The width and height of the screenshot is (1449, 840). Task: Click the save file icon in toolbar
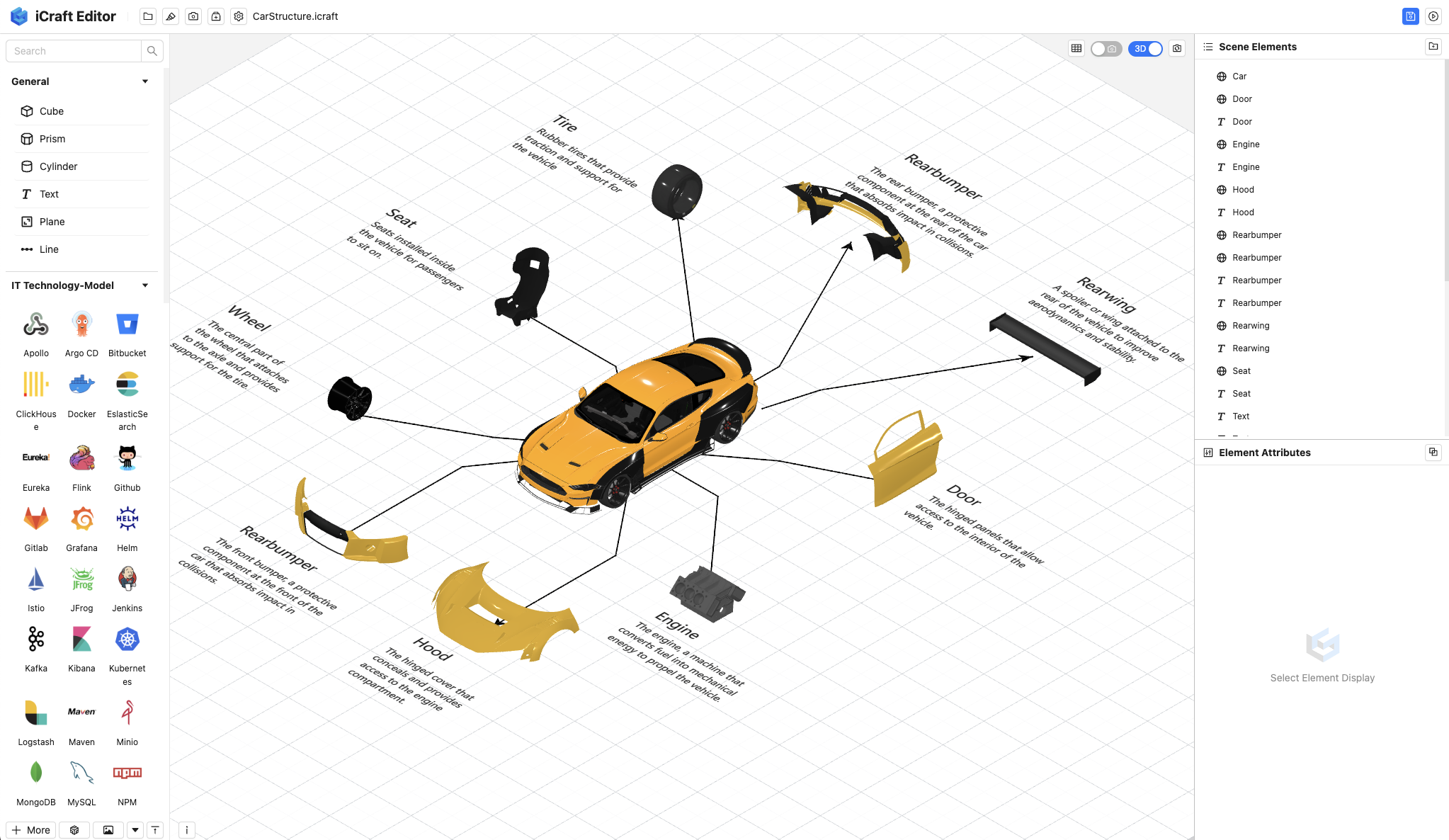(x=216, y=17)
